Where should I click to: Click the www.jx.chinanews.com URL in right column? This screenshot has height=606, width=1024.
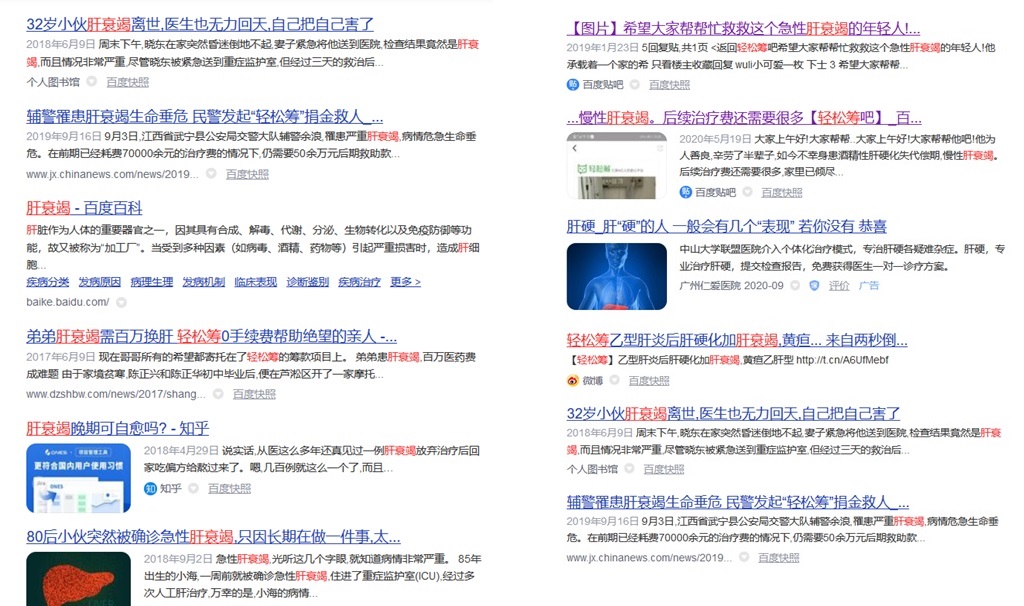649,557
